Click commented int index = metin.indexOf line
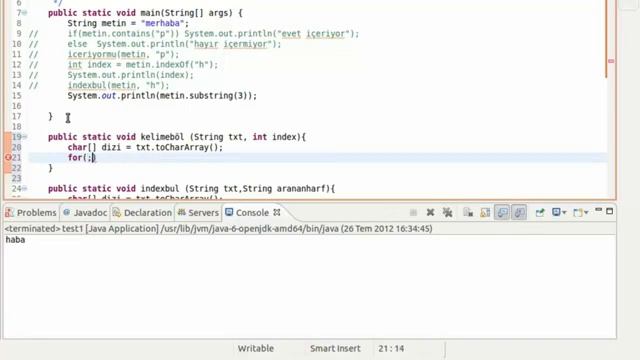 (143, 64)
